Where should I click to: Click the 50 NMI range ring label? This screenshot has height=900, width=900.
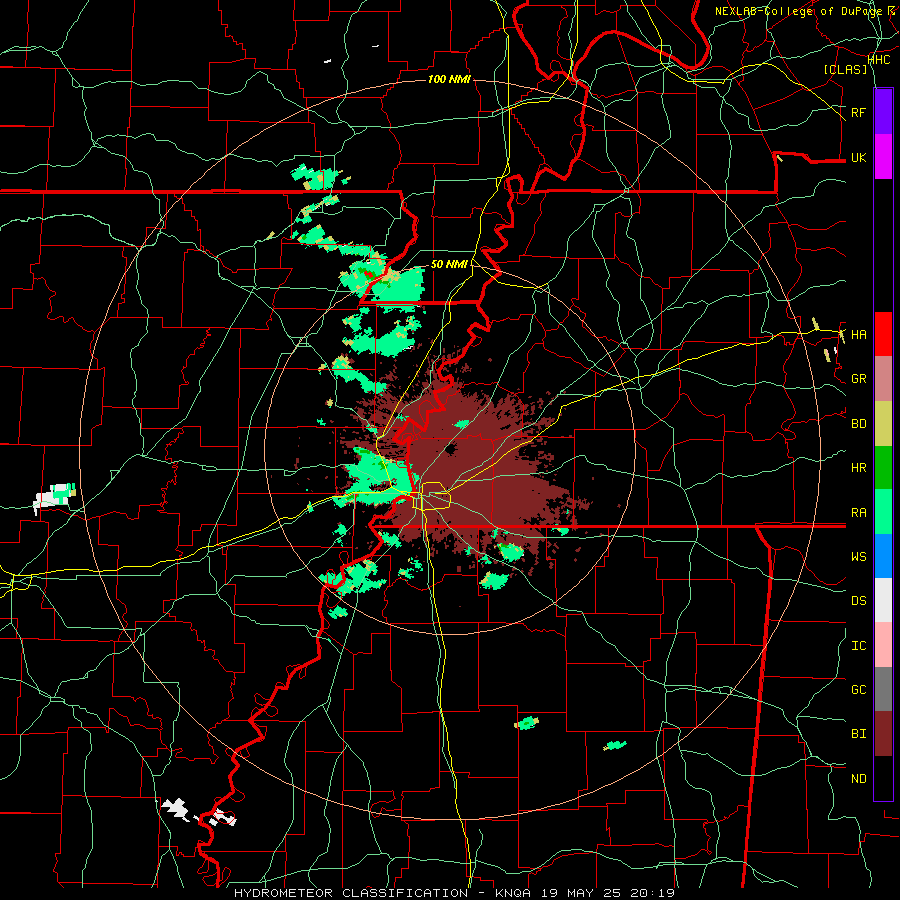(449, 264)
